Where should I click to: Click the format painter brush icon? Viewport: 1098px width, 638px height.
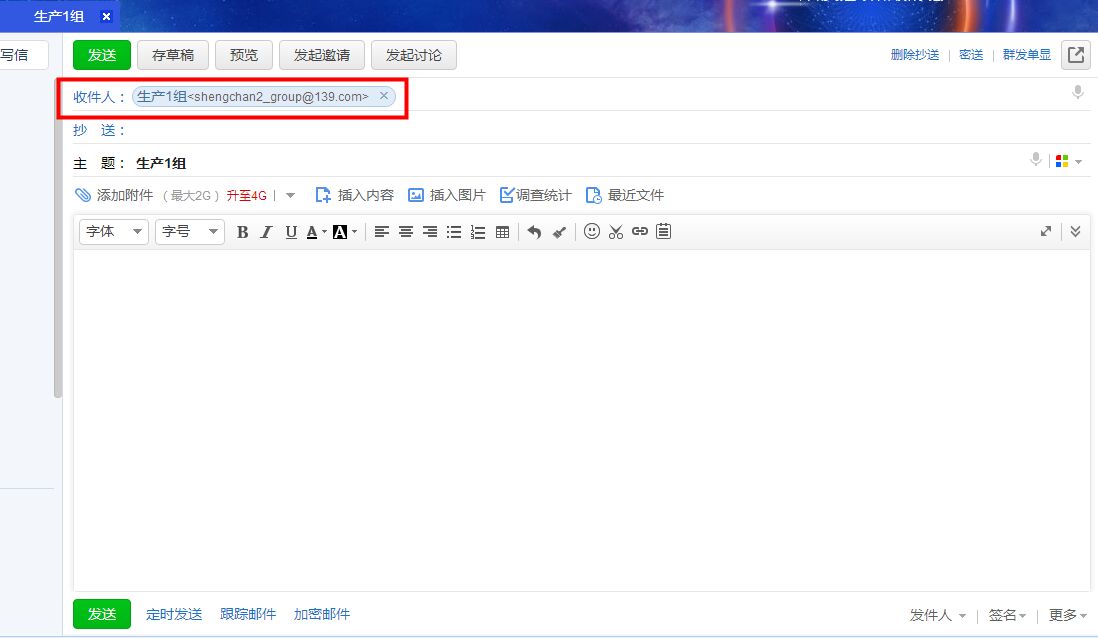click(x=559, y=232)
